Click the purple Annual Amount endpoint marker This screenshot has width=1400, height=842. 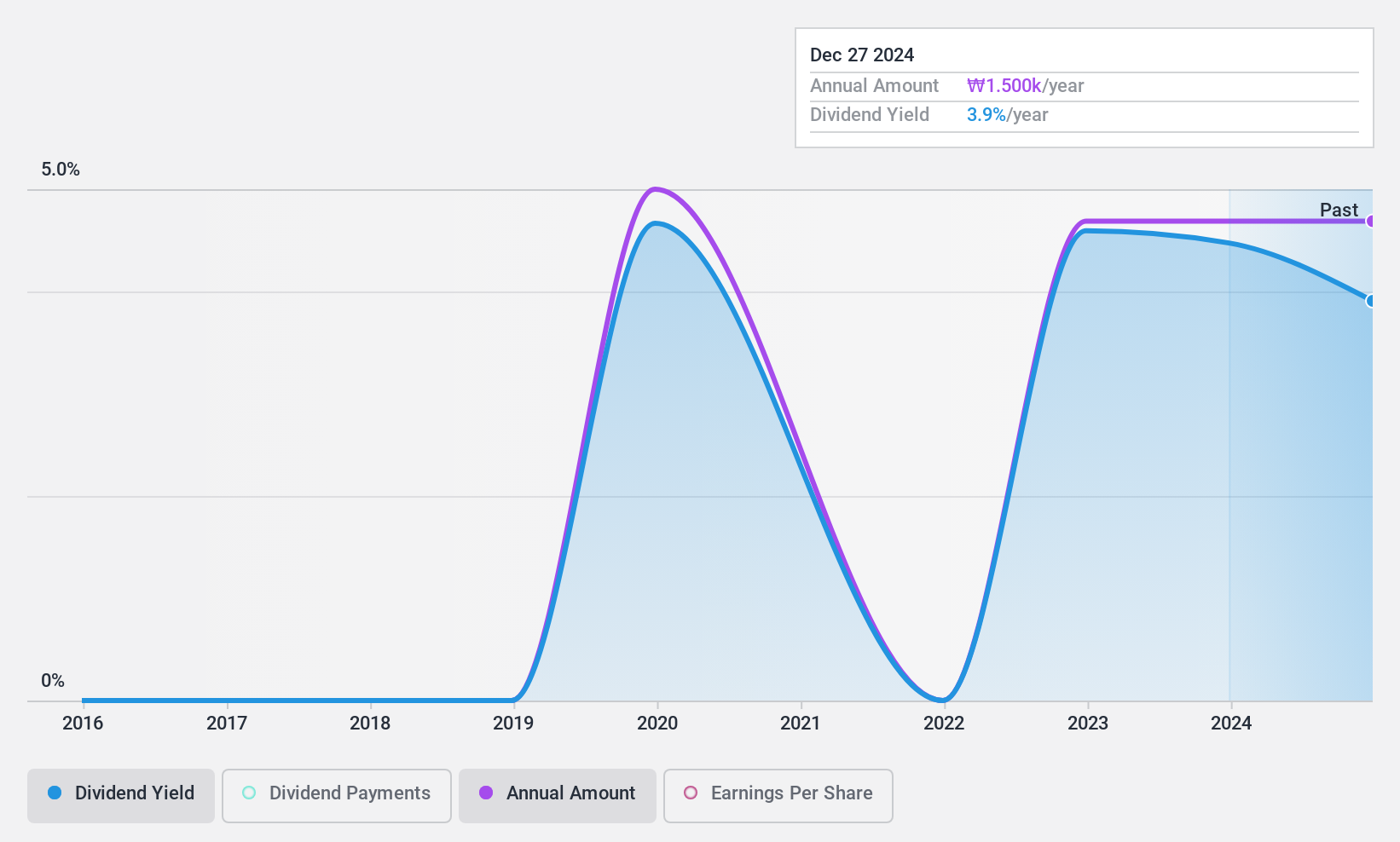point(1370,222)
